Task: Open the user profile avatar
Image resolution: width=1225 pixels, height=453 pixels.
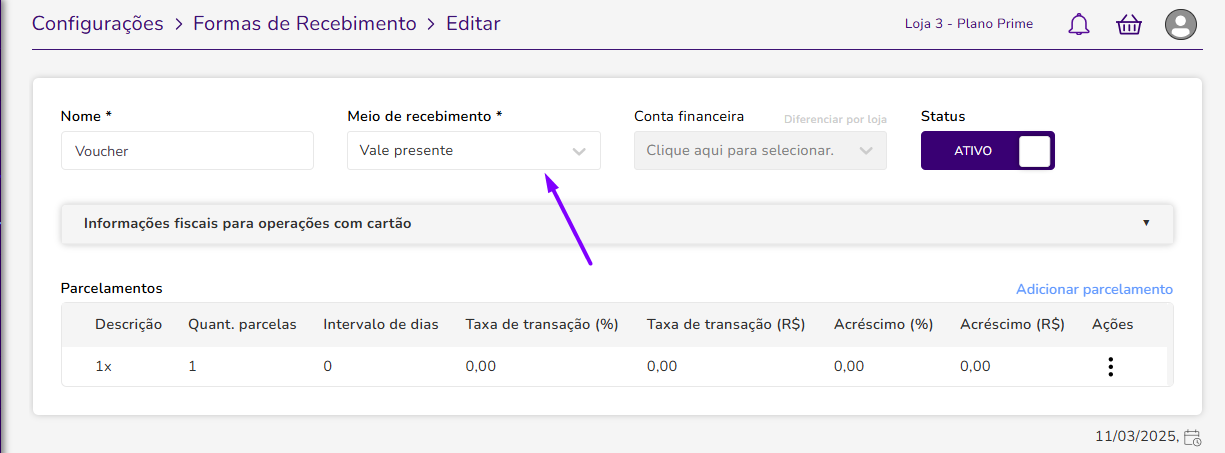Action: [x=1181, y=24]
